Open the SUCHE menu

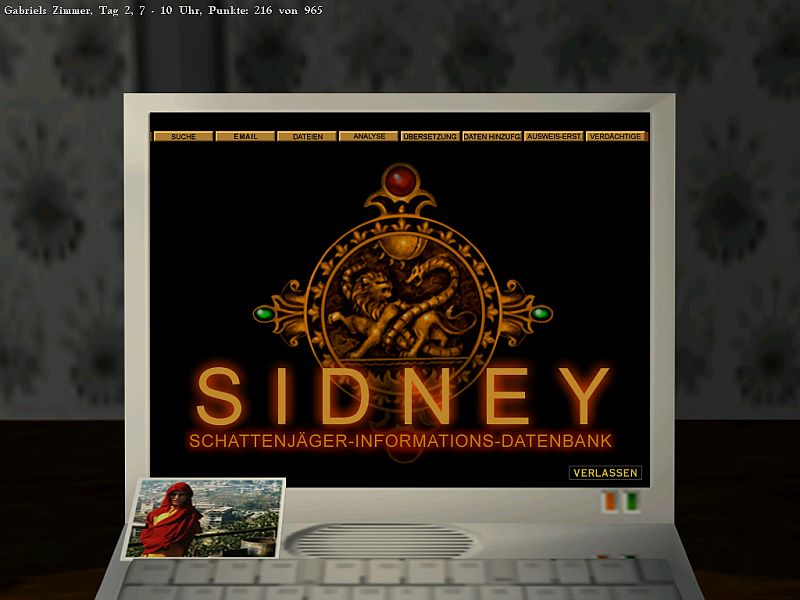click(183, 136)
